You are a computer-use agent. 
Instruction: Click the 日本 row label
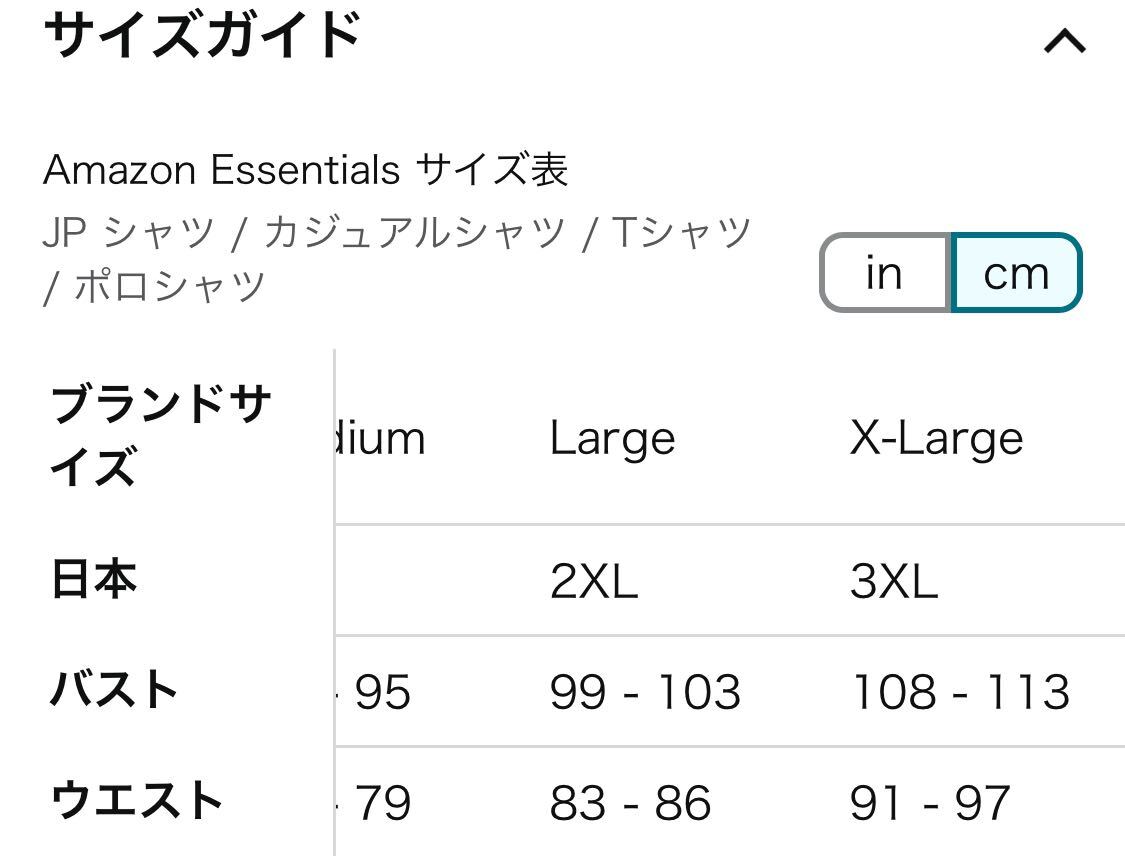(94, 579)
